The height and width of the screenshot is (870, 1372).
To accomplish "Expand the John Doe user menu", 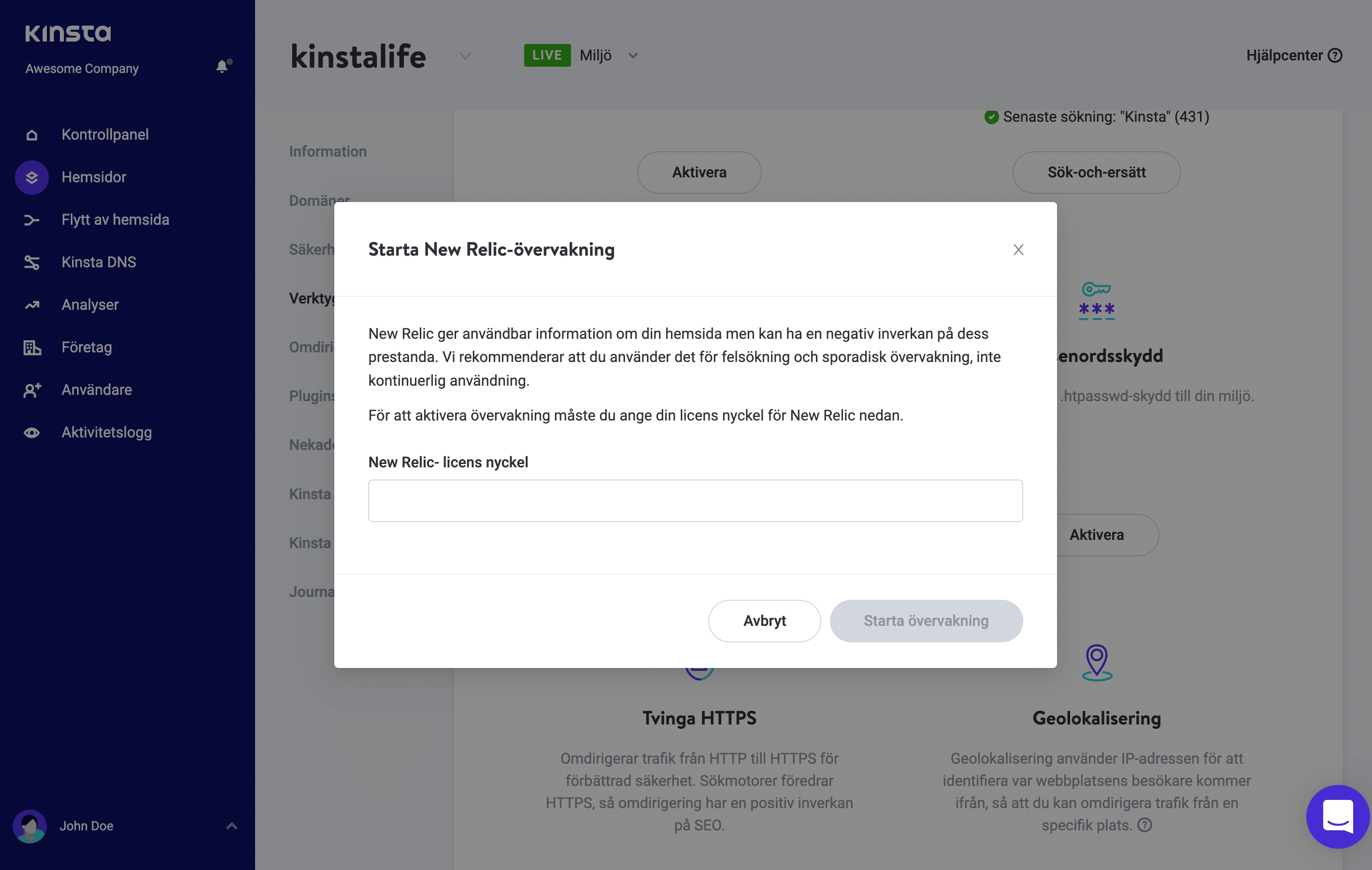I will (232, 826).
